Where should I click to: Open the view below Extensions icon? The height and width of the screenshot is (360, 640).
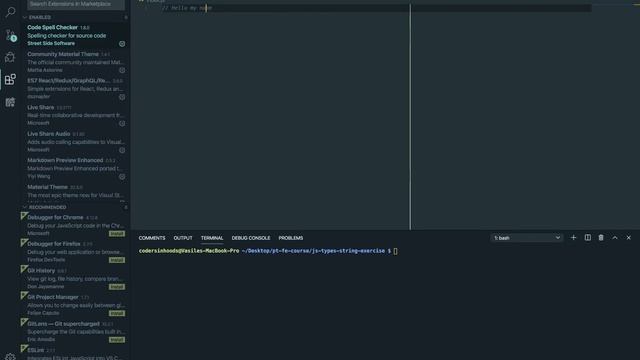click(x=10, y=102)
